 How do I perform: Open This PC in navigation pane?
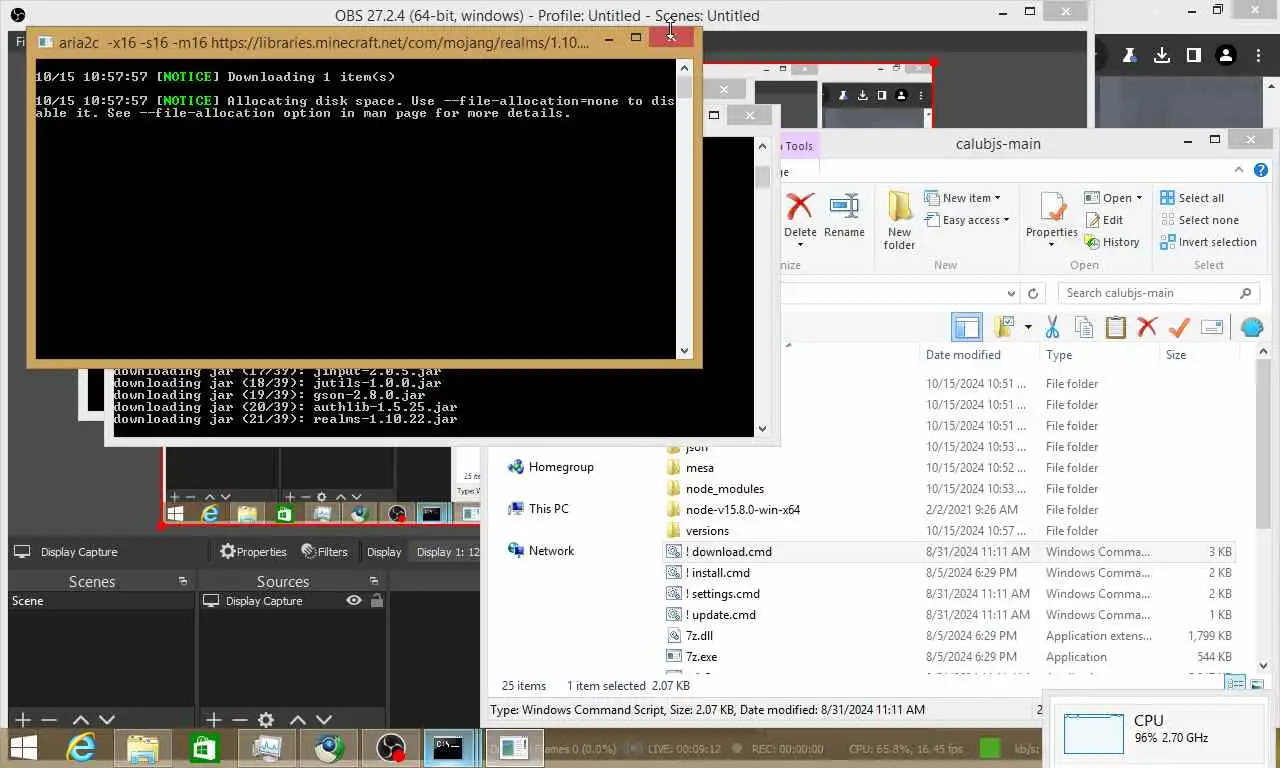click(538, 509)
